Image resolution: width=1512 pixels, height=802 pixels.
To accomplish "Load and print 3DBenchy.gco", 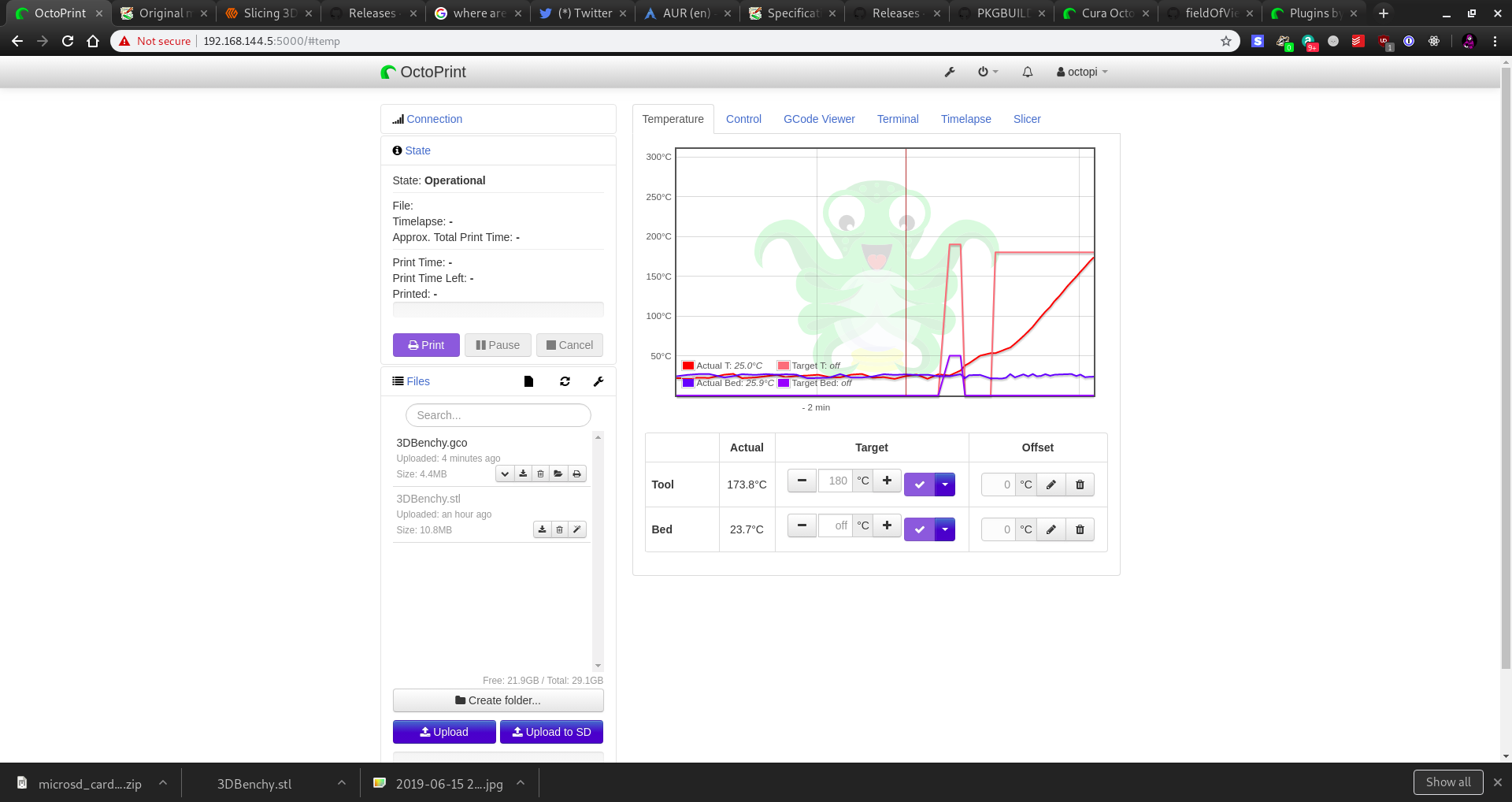I will [x=576, y=473].
